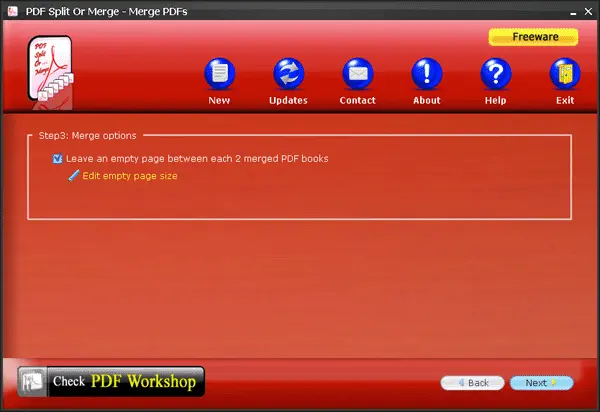The height and width of the screenshot is (412, 600).
Task: Click the Help question mark icon
Action: [x=496, y=73]
